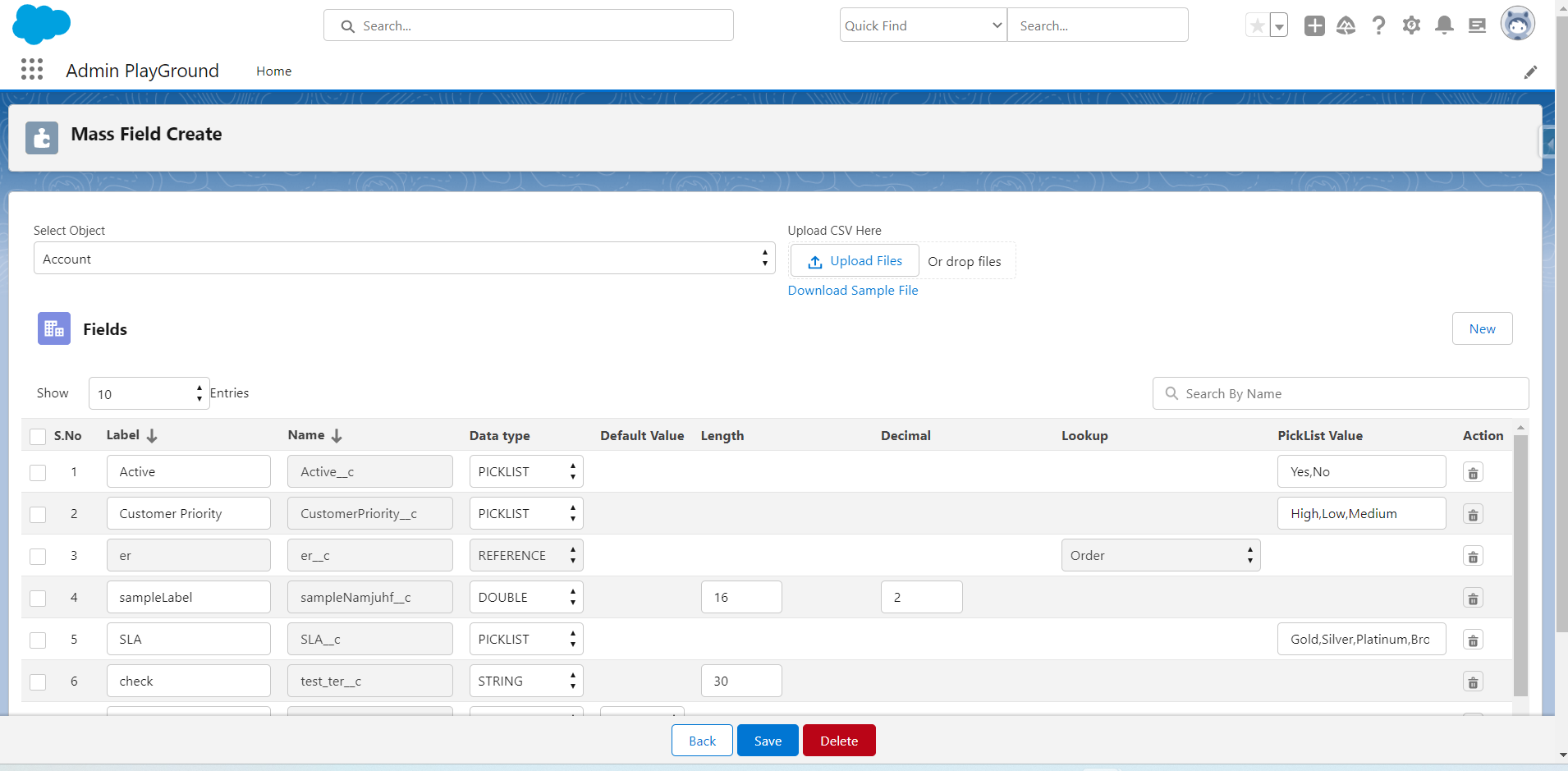Check the checkbox for Customer Priority row

tap(38, 515)
